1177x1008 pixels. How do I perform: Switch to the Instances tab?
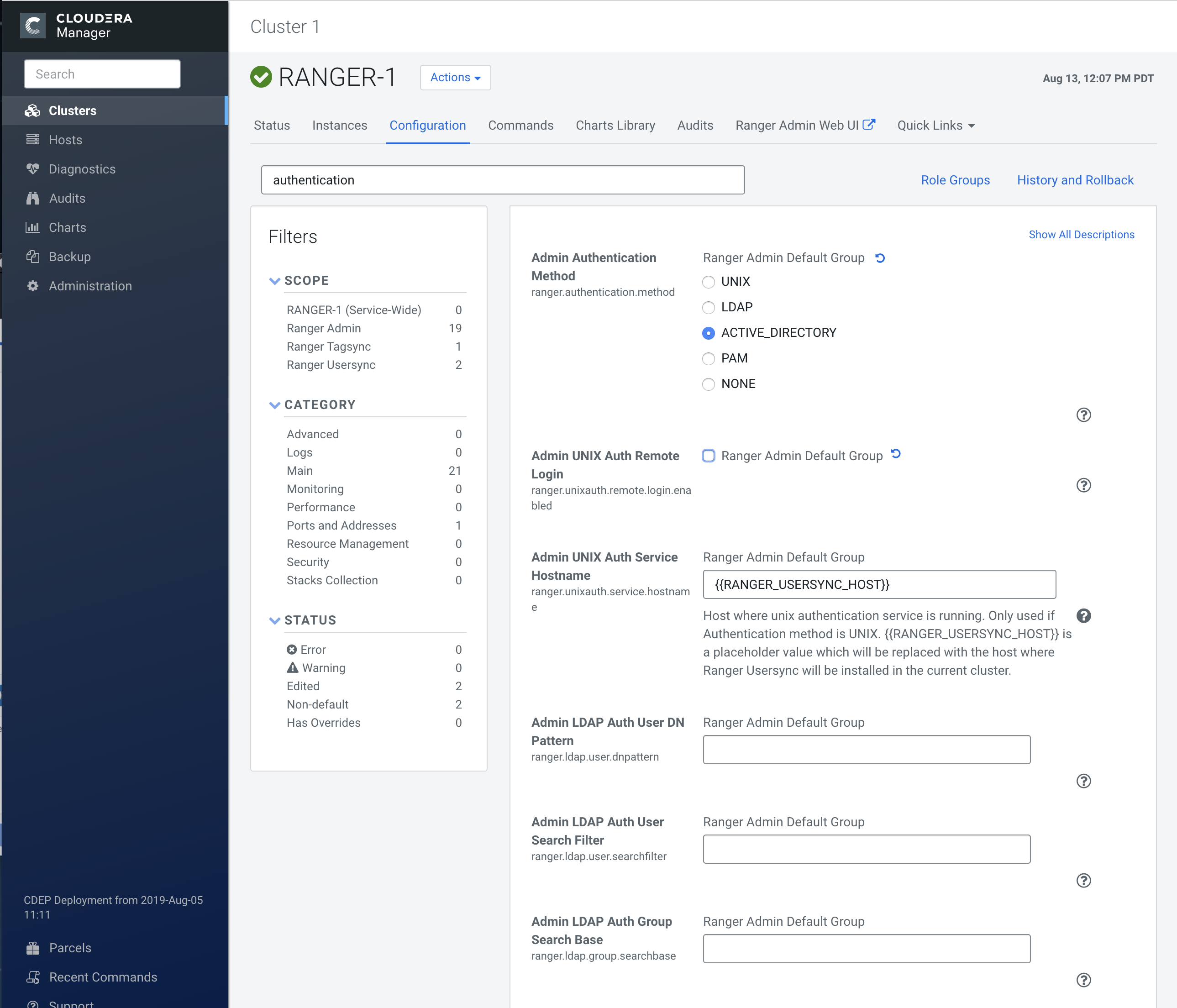pyautogui.click(x=339, y=126)
